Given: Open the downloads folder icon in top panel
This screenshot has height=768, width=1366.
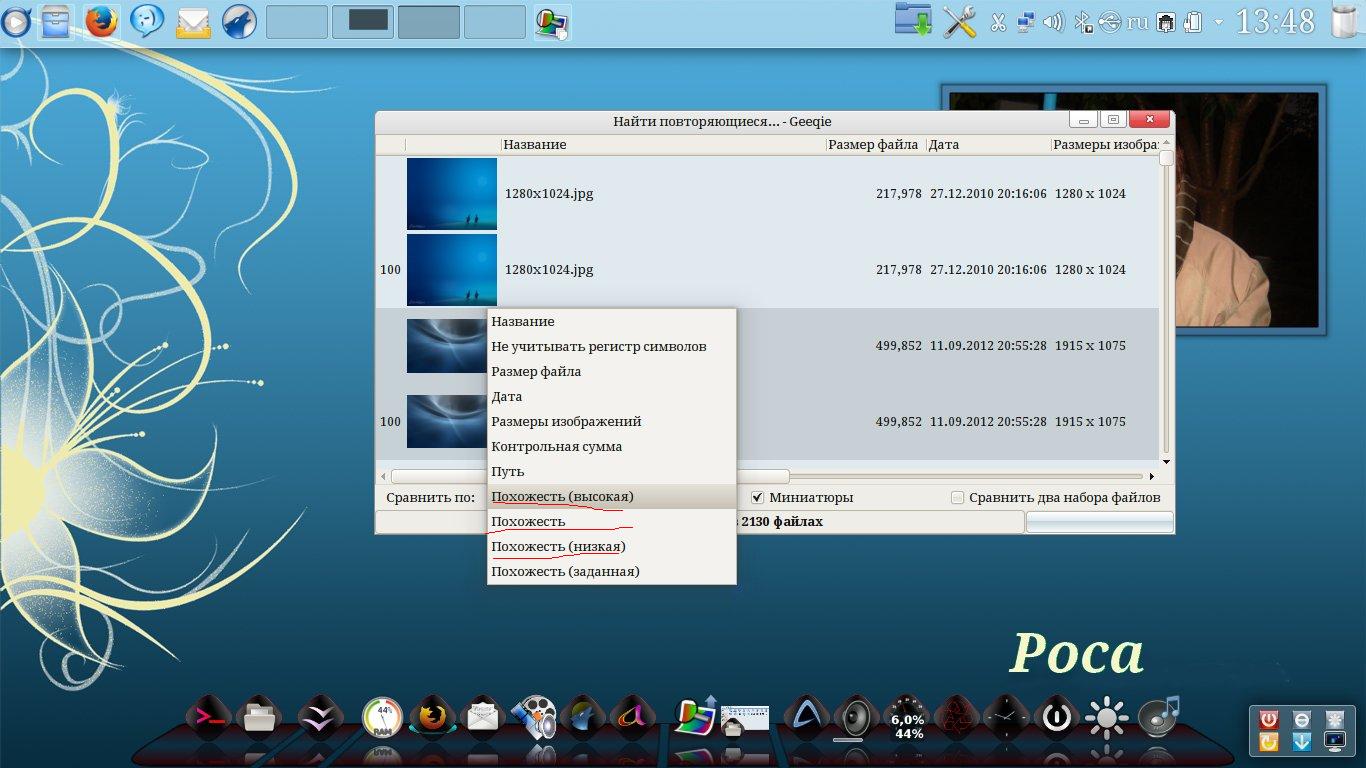Looking at the screenshot, I should click(913, 21).
